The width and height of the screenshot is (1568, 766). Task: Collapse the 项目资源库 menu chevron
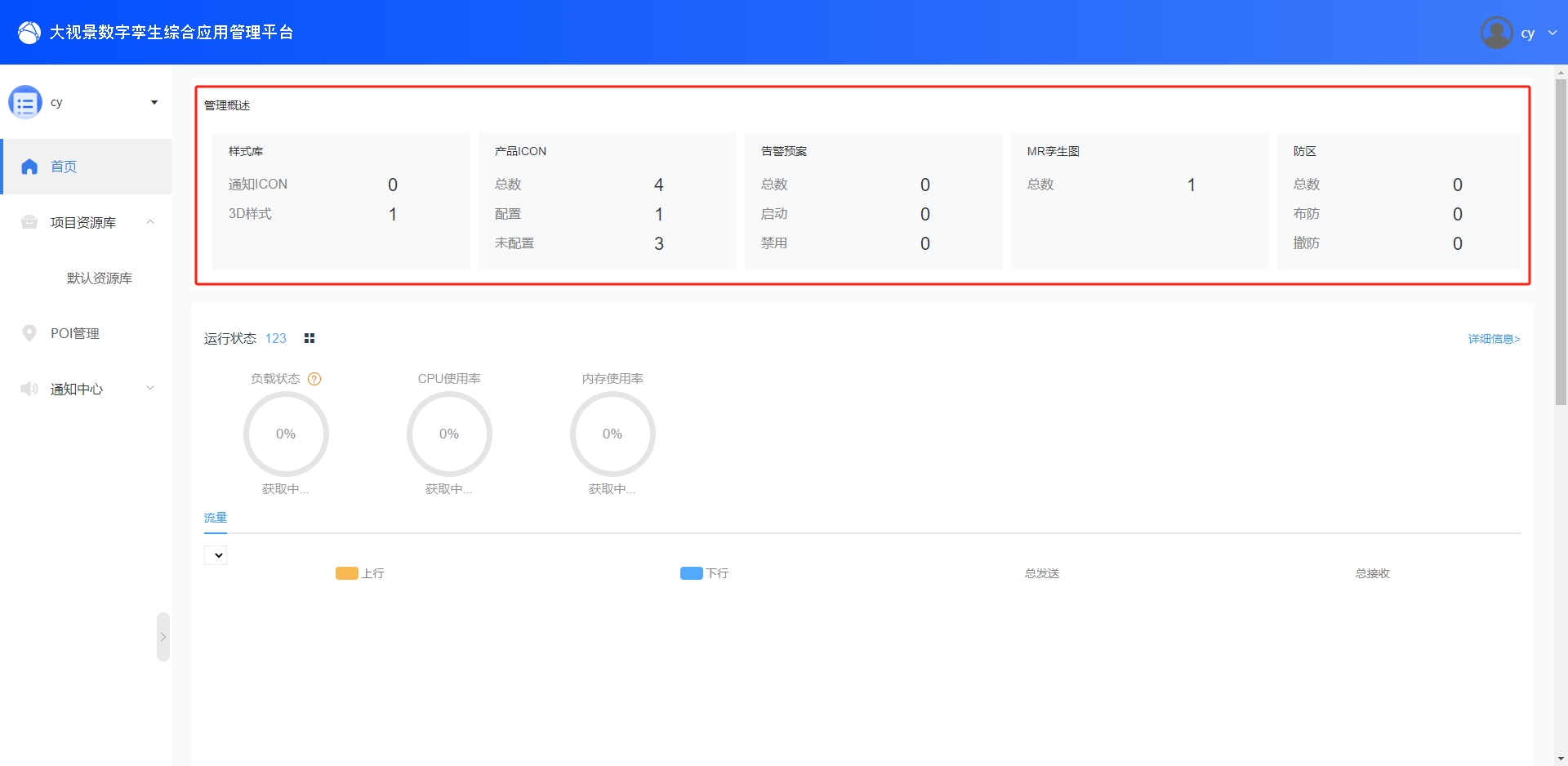(150, 222)
